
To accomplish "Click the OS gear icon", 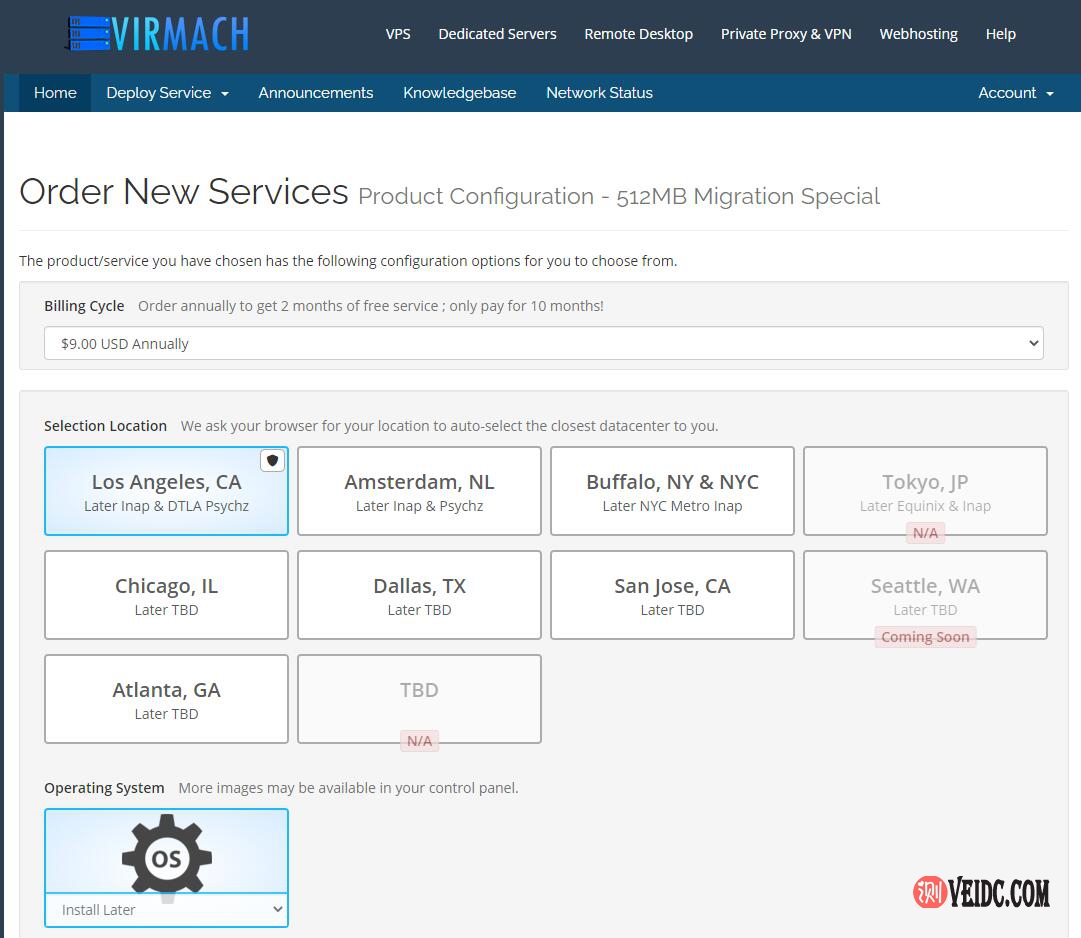I will 166,857.
